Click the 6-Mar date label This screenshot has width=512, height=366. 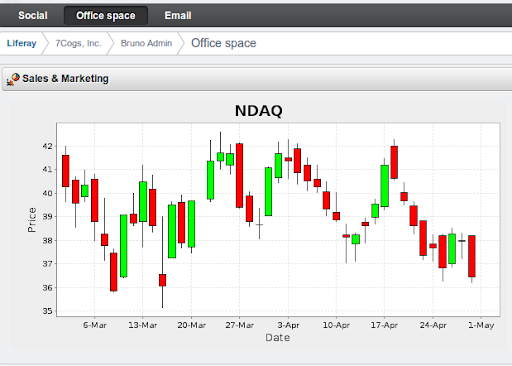tap(95, 325)
